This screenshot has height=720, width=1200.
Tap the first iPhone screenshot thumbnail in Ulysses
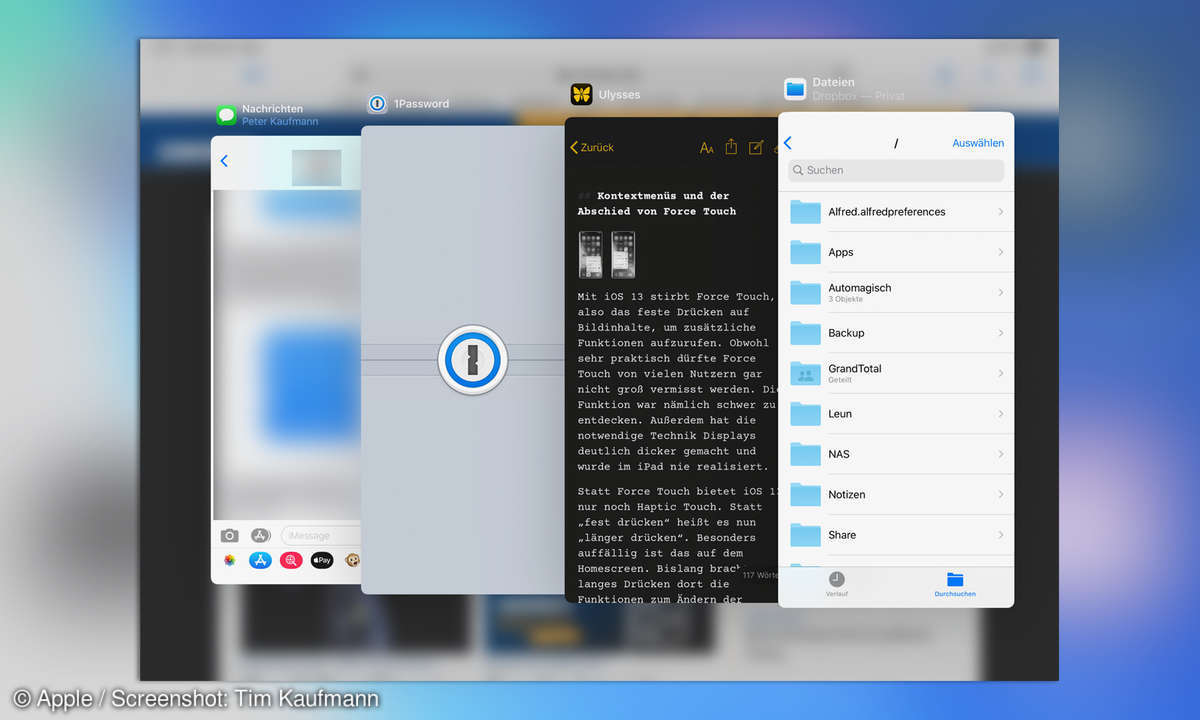pyautogui.click(x=591, y=255)
